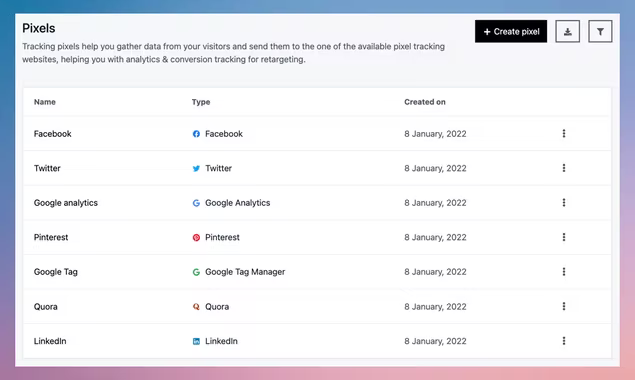
Task: Select the Twitter pixel name
Action: coord(47,168)
